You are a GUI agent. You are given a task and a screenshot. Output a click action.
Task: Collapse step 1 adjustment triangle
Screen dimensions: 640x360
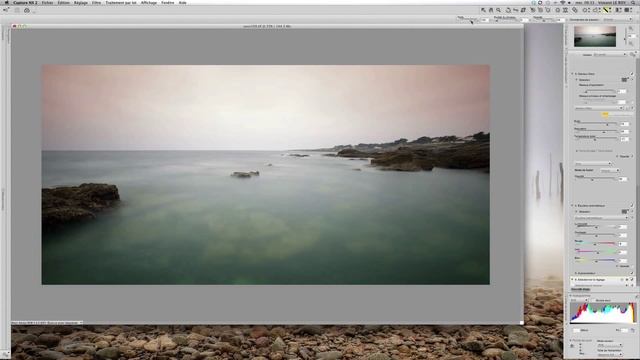point(572,74)
